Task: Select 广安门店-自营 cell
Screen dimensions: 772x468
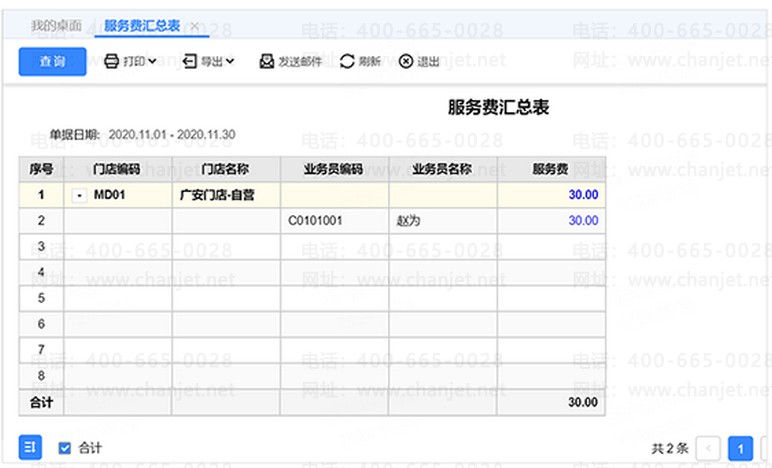Action: point(226,195)
